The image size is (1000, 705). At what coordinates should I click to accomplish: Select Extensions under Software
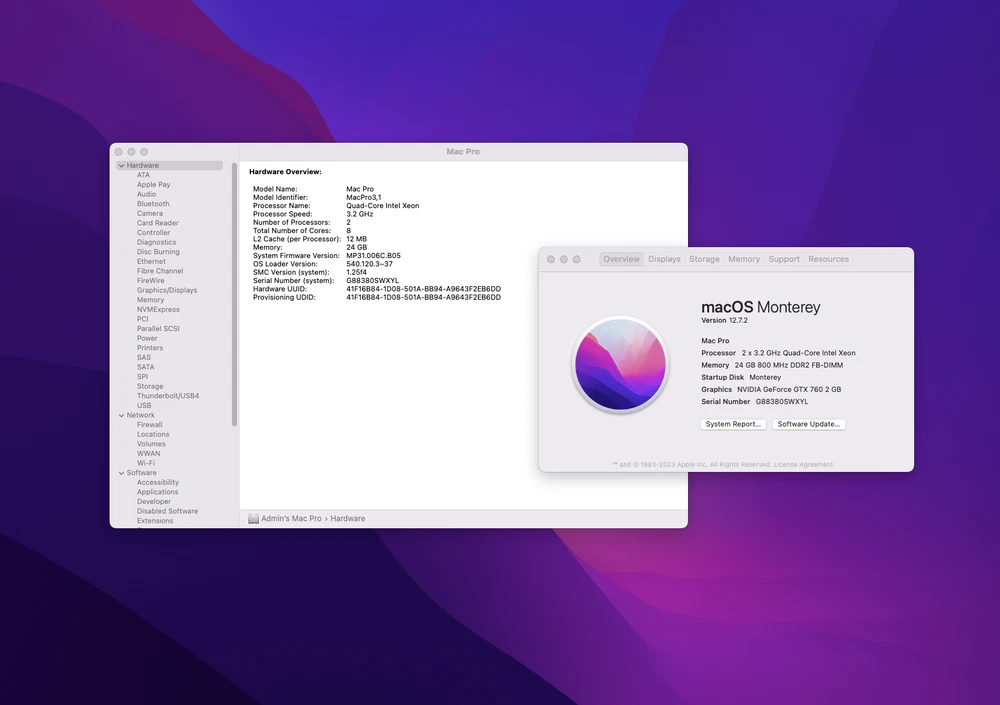pos(155,521)
